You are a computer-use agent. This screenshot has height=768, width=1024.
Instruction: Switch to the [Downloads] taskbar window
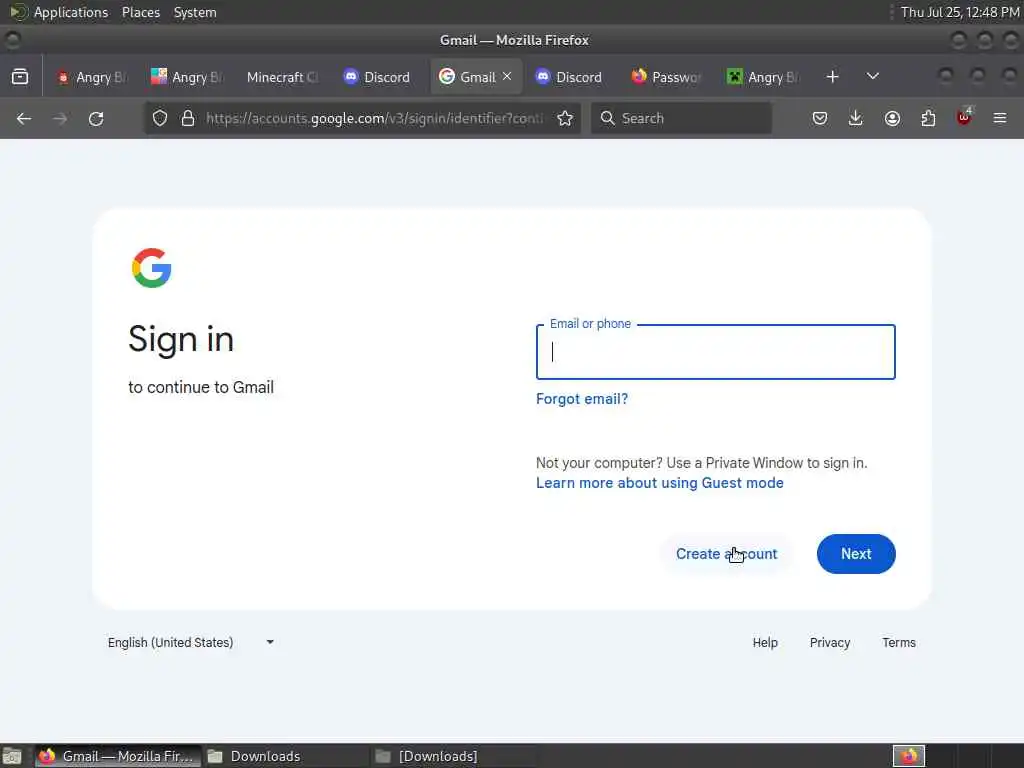(x=455, y=756)
